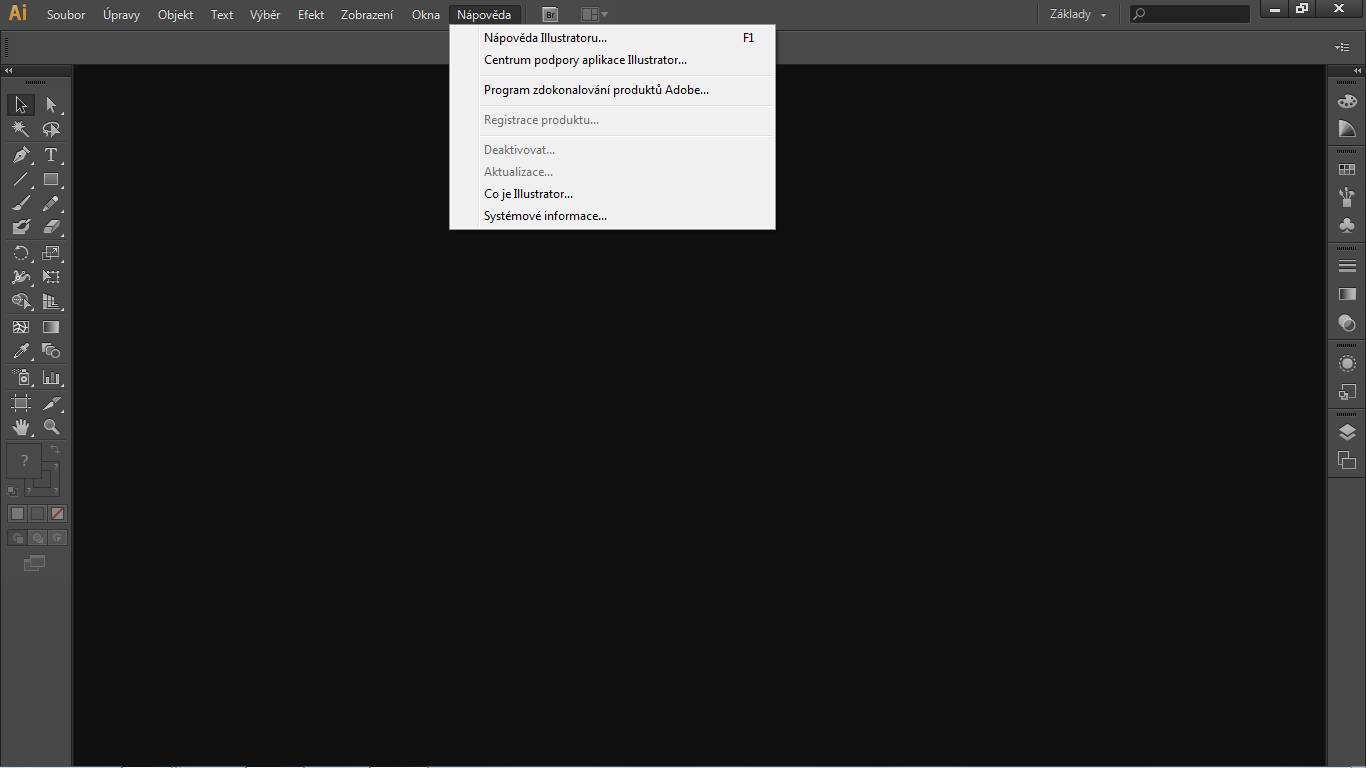Choose the Lasso tool
The height and width of the screenshot is (768, 1366).
coord(51,130)
